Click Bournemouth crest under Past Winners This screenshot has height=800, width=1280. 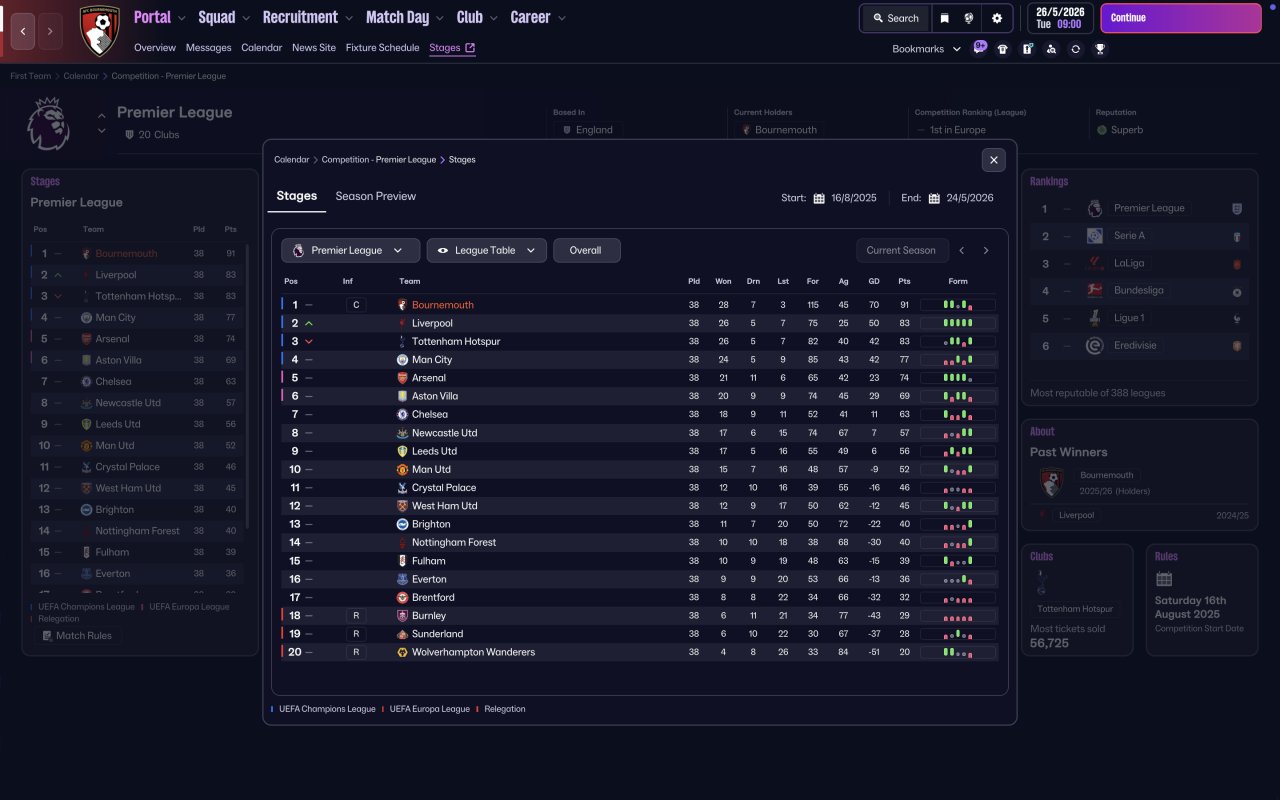pos(1050,483)
